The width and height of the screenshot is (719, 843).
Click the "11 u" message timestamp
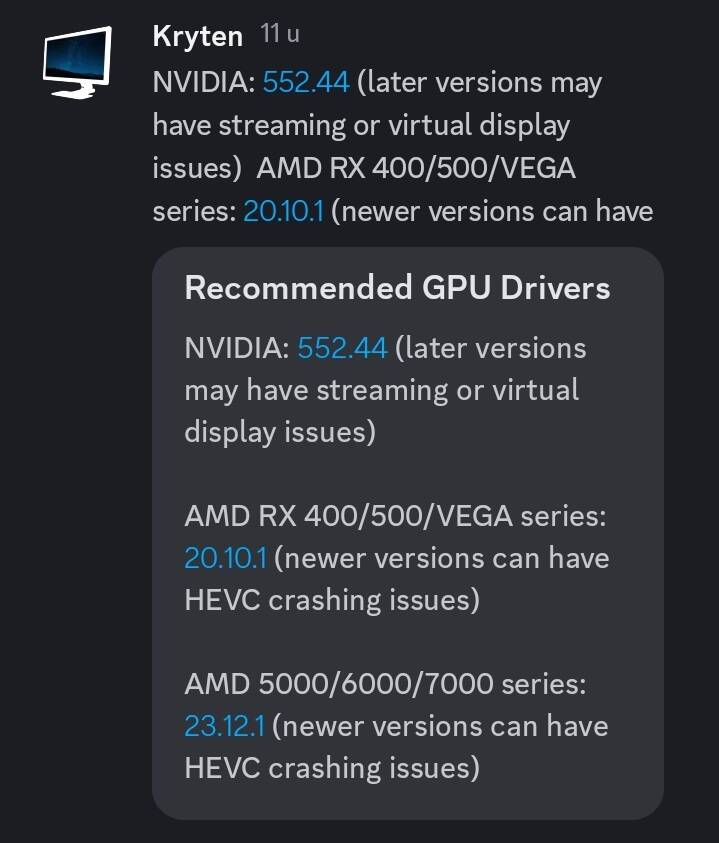279,34
